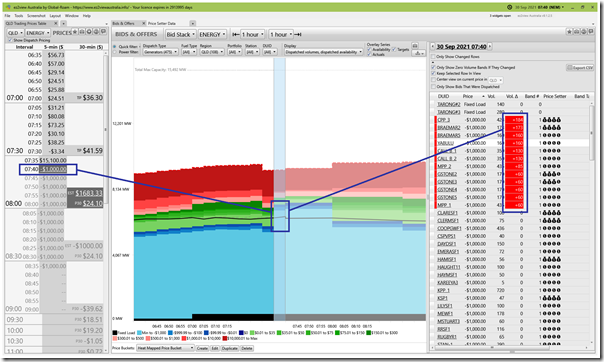Select the Quick filter radio button
The height and width of the screenshot is (362, 604).
114,47
